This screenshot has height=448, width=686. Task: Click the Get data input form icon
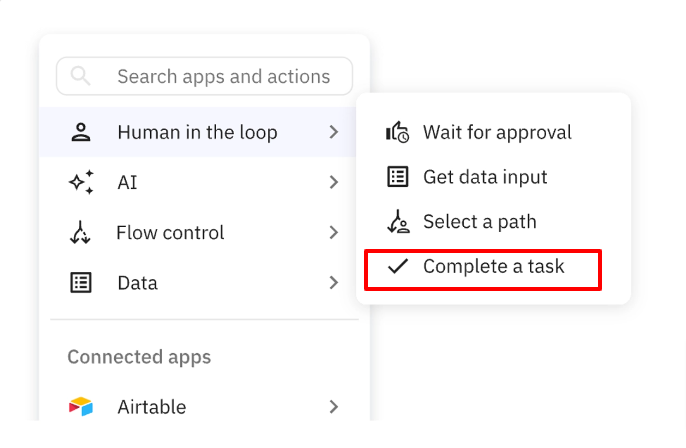398,177
